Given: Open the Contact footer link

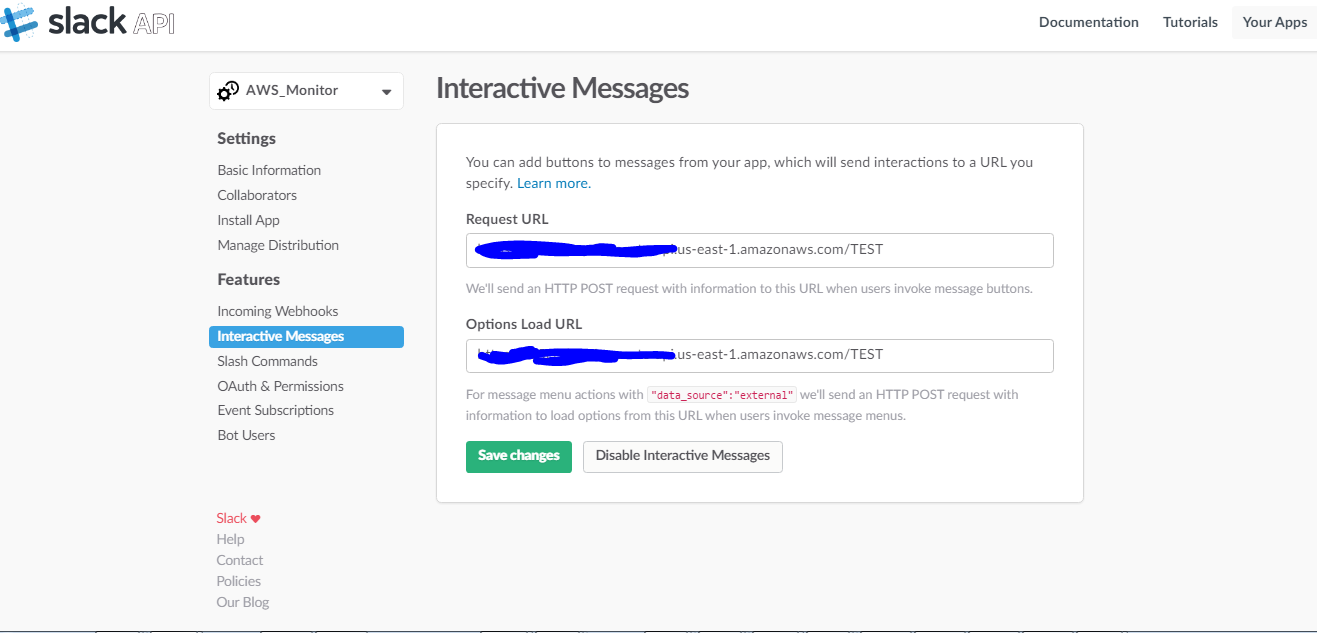Looking at the screenshot, I should [240, 560].
